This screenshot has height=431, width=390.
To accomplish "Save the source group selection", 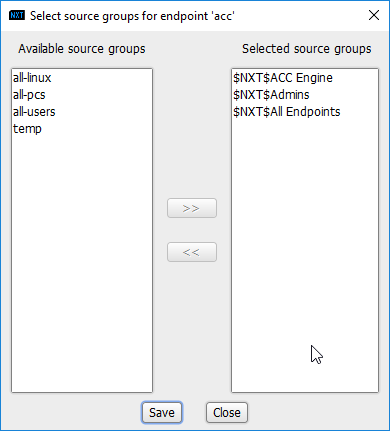I will coord(162,413).
